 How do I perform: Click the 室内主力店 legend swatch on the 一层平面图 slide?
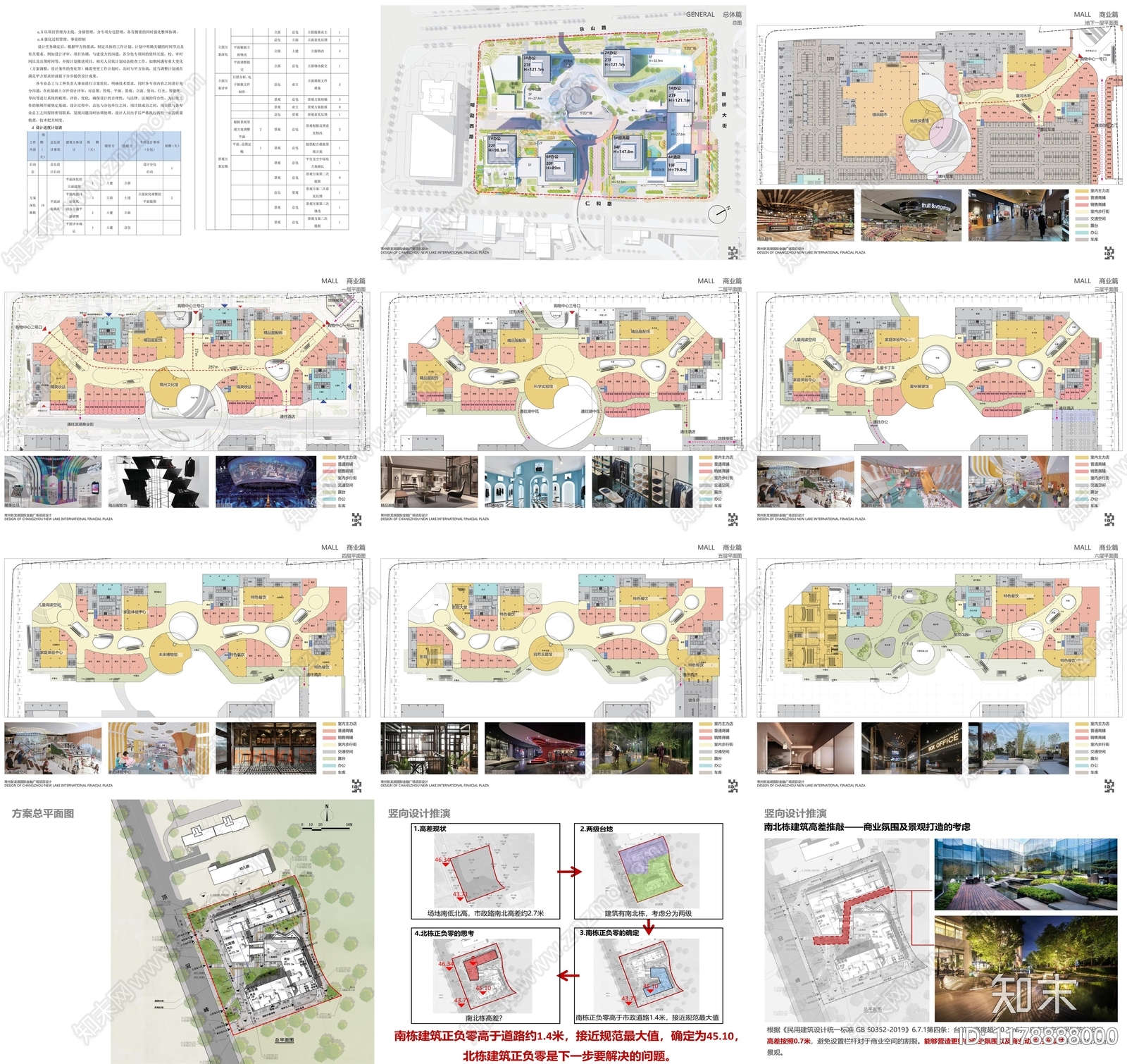pyautogui.click(x=328, y=457)
